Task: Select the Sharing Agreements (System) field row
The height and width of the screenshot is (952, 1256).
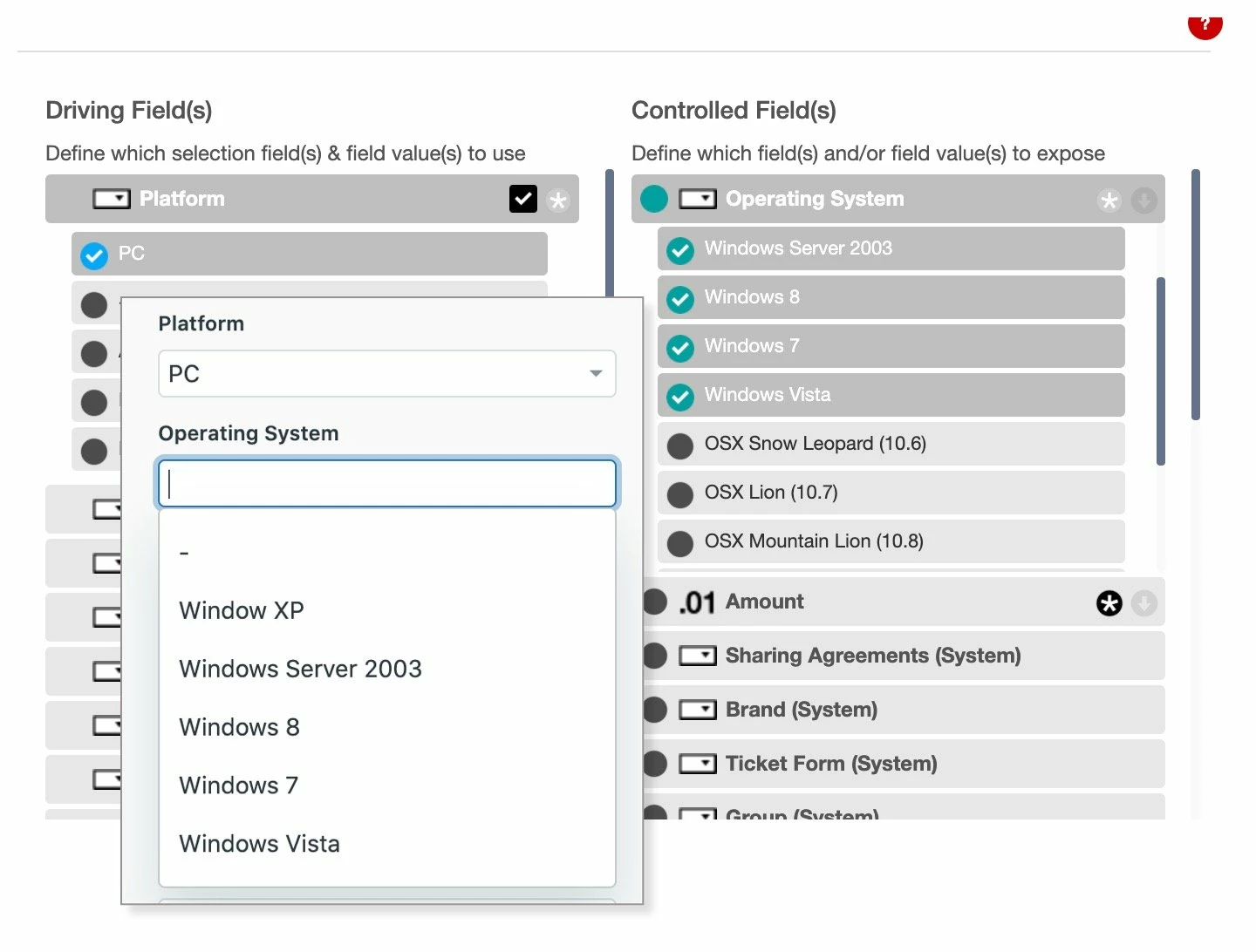Action: [x=904, y=656]
